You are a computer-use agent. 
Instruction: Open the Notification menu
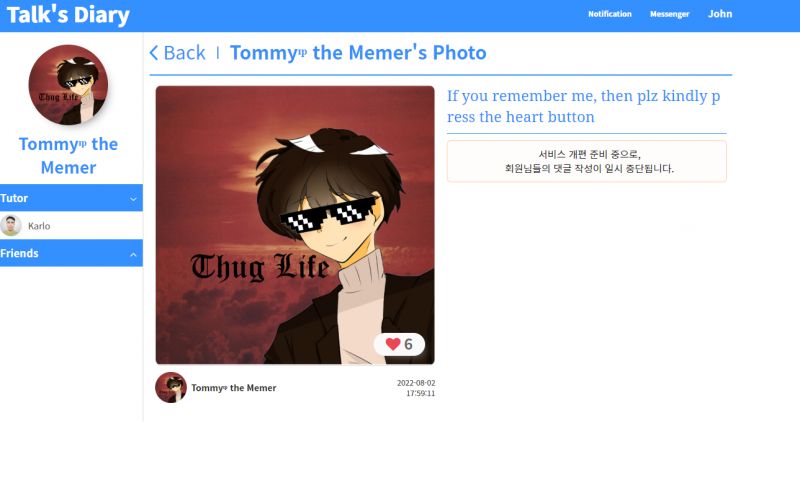point(610,14)
